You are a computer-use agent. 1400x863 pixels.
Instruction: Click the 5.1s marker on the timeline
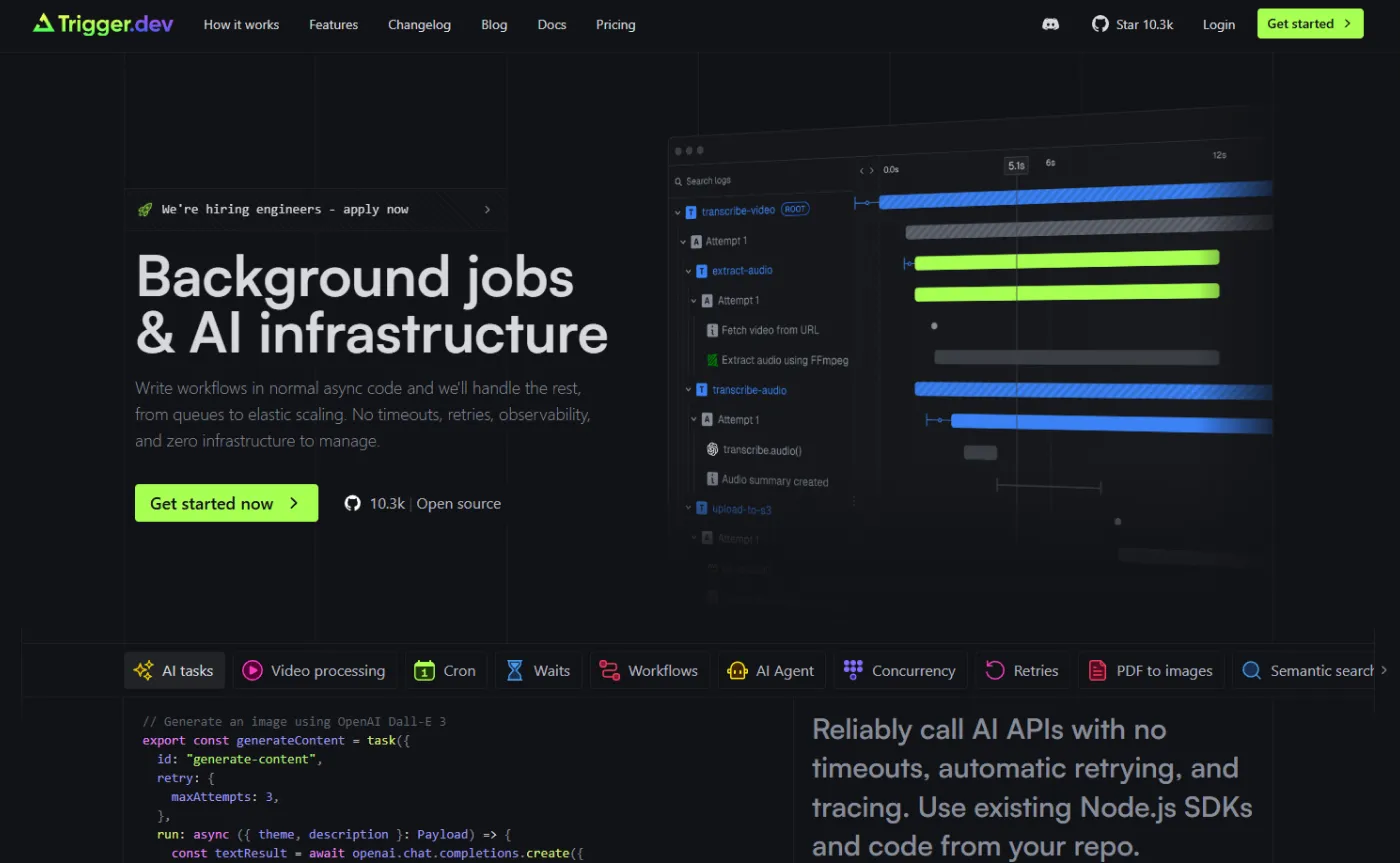tap(1016, 164)
